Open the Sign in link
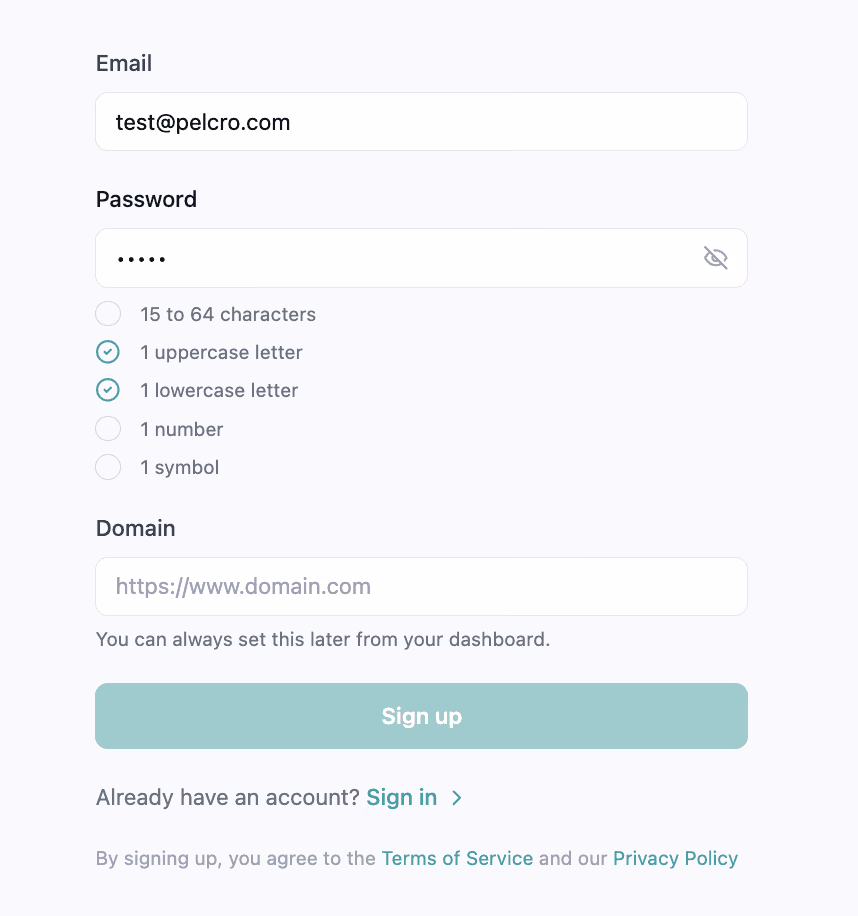Screen dimensions: 858x916 click(402, 797)
